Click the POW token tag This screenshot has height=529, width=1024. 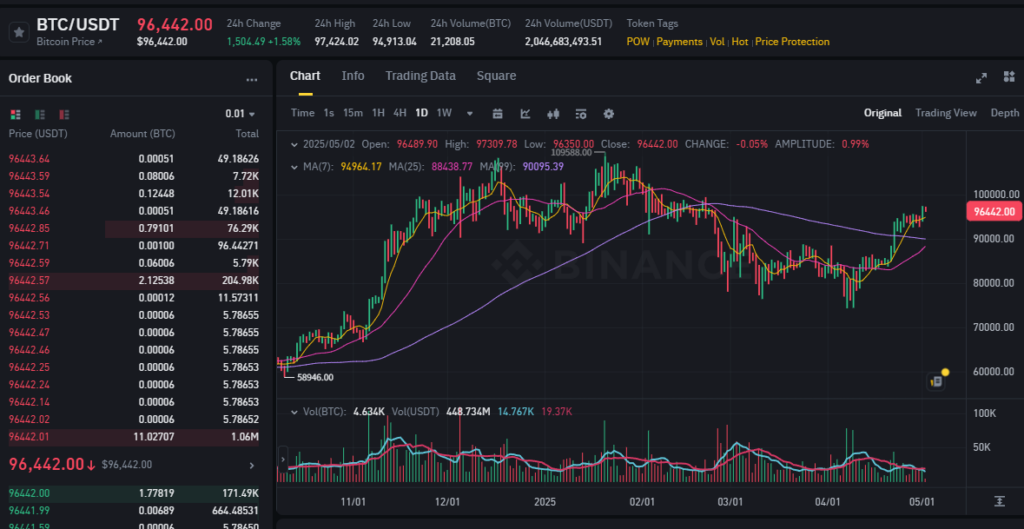pyautogui.click(x=638, y=42)
